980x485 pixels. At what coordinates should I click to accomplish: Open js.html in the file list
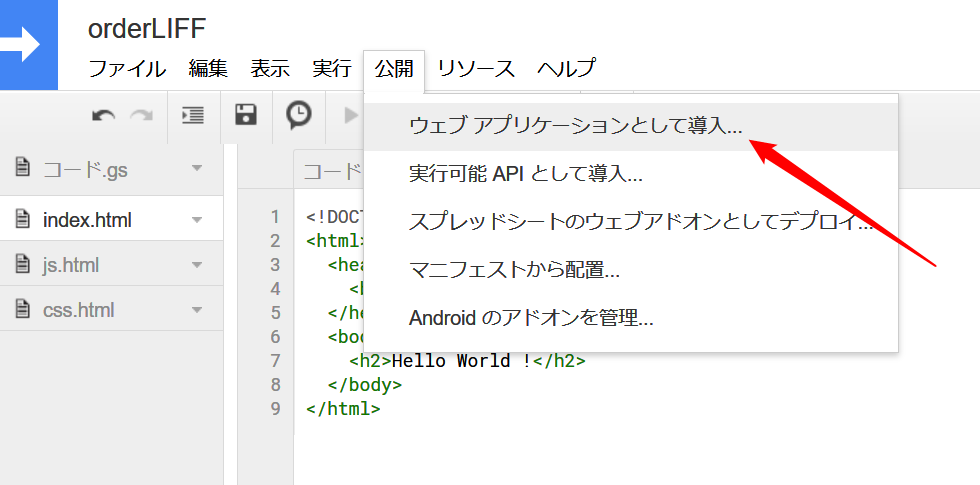(x=71, y=265)
